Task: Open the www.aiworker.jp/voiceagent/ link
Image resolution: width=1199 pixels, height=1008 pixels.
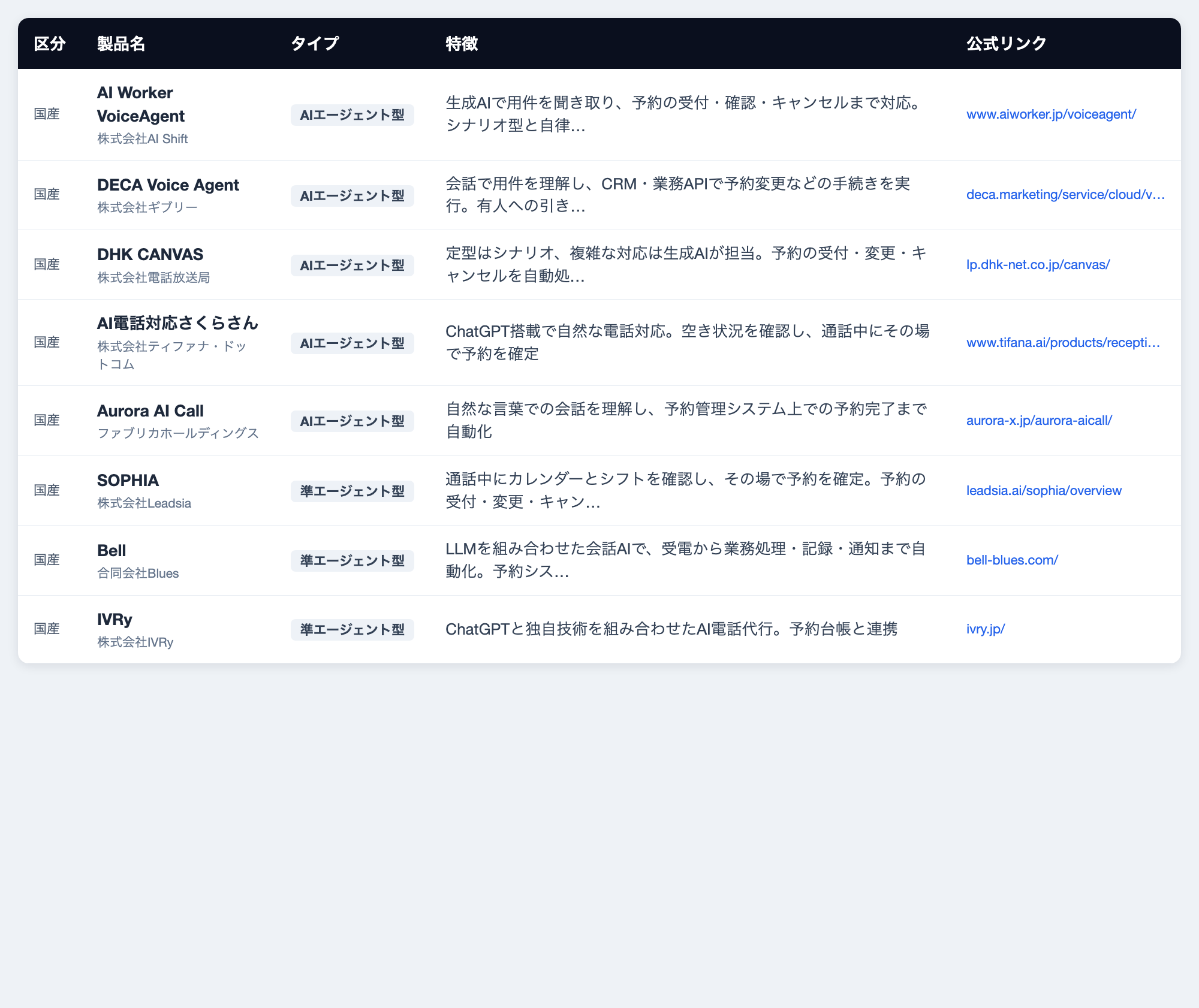Action: [1051, 114]
